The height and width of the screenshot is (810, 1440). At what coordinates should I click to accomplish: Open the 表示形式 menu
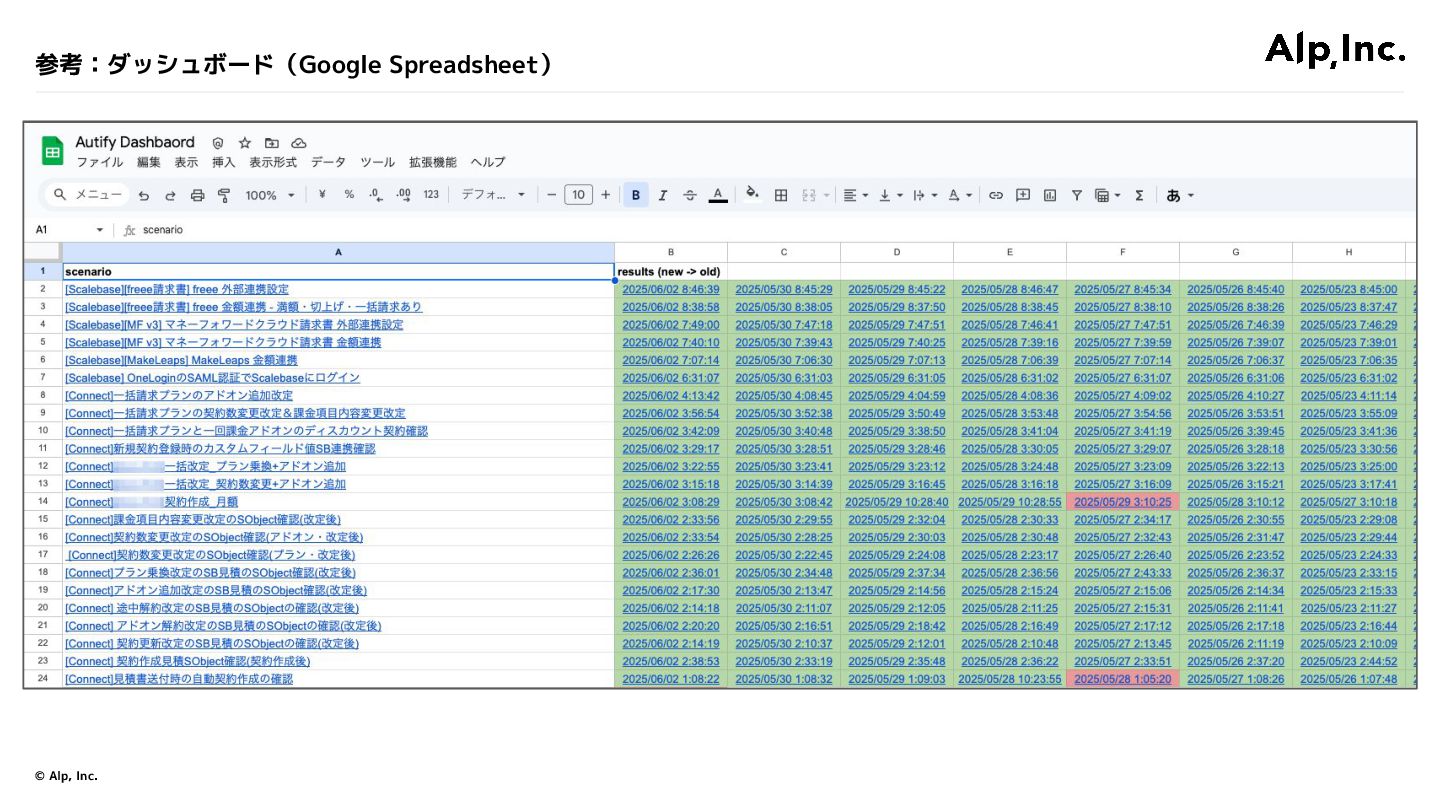tap(273, 162)
